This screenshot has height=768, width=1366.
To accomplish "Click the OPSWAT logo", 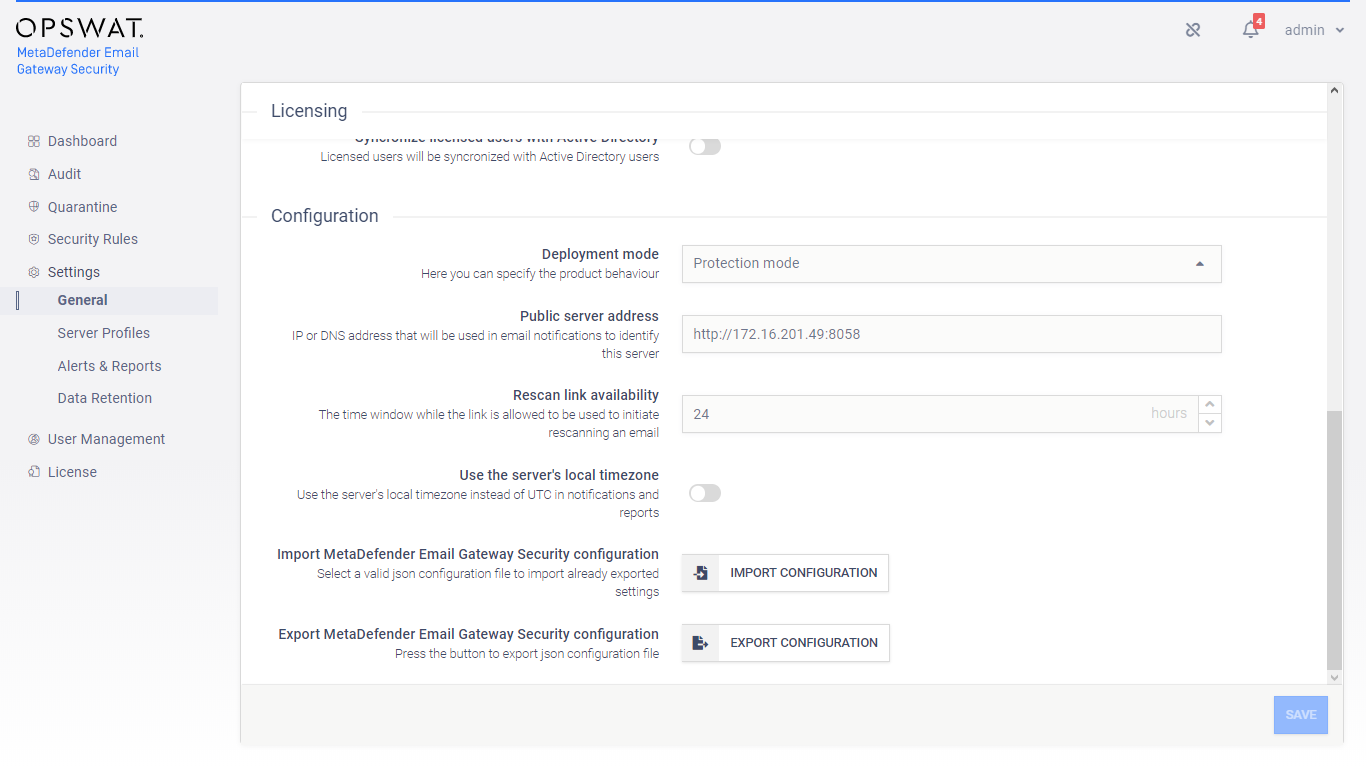I will pyautogui.click(x=80, y=28).
